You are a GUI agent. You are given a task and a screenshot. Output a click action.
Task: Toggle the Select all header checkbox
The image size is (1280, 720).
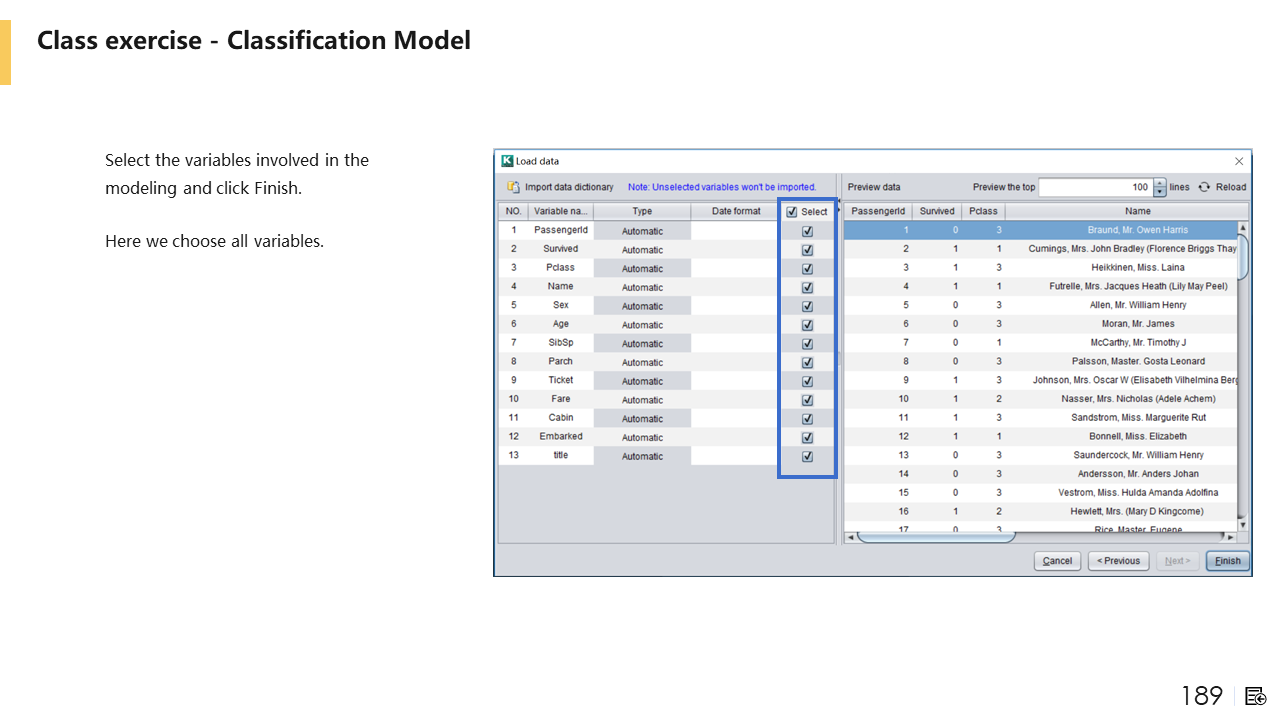point(792,212)
